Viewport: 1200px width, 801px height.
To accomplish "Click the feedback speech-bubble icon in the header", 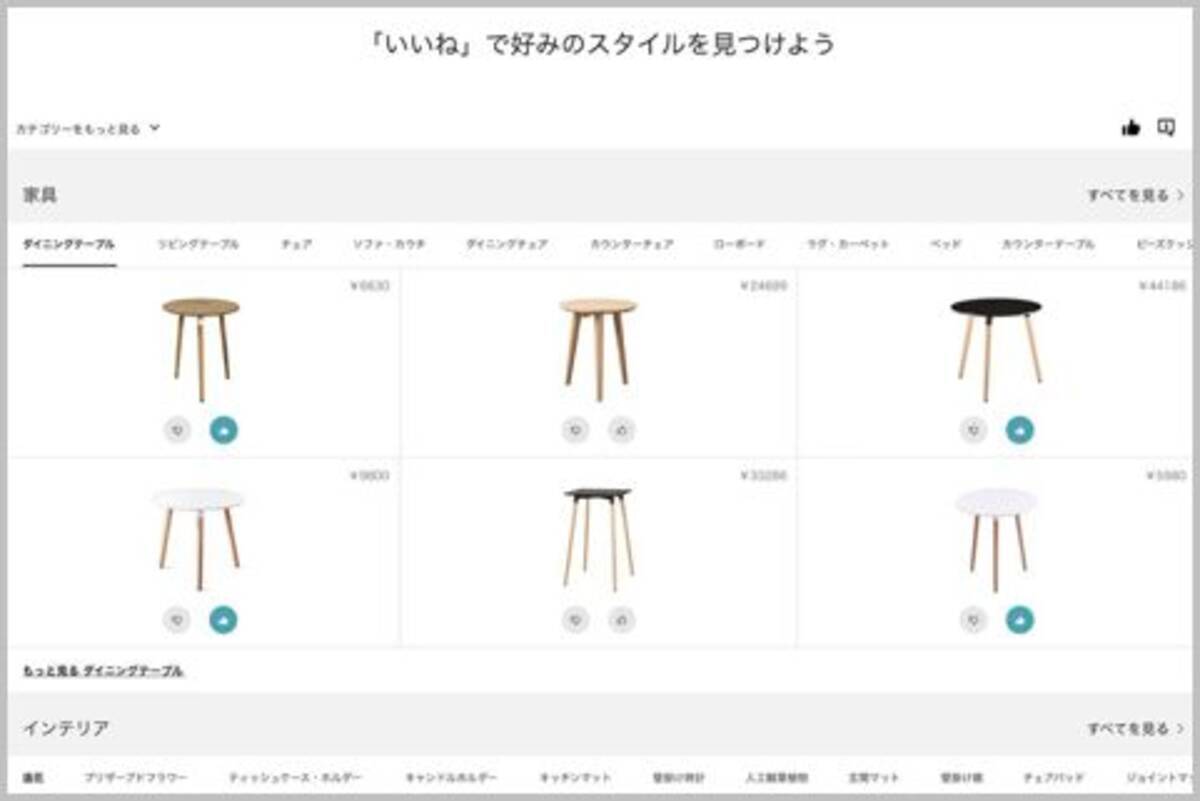I will 1166,127.
